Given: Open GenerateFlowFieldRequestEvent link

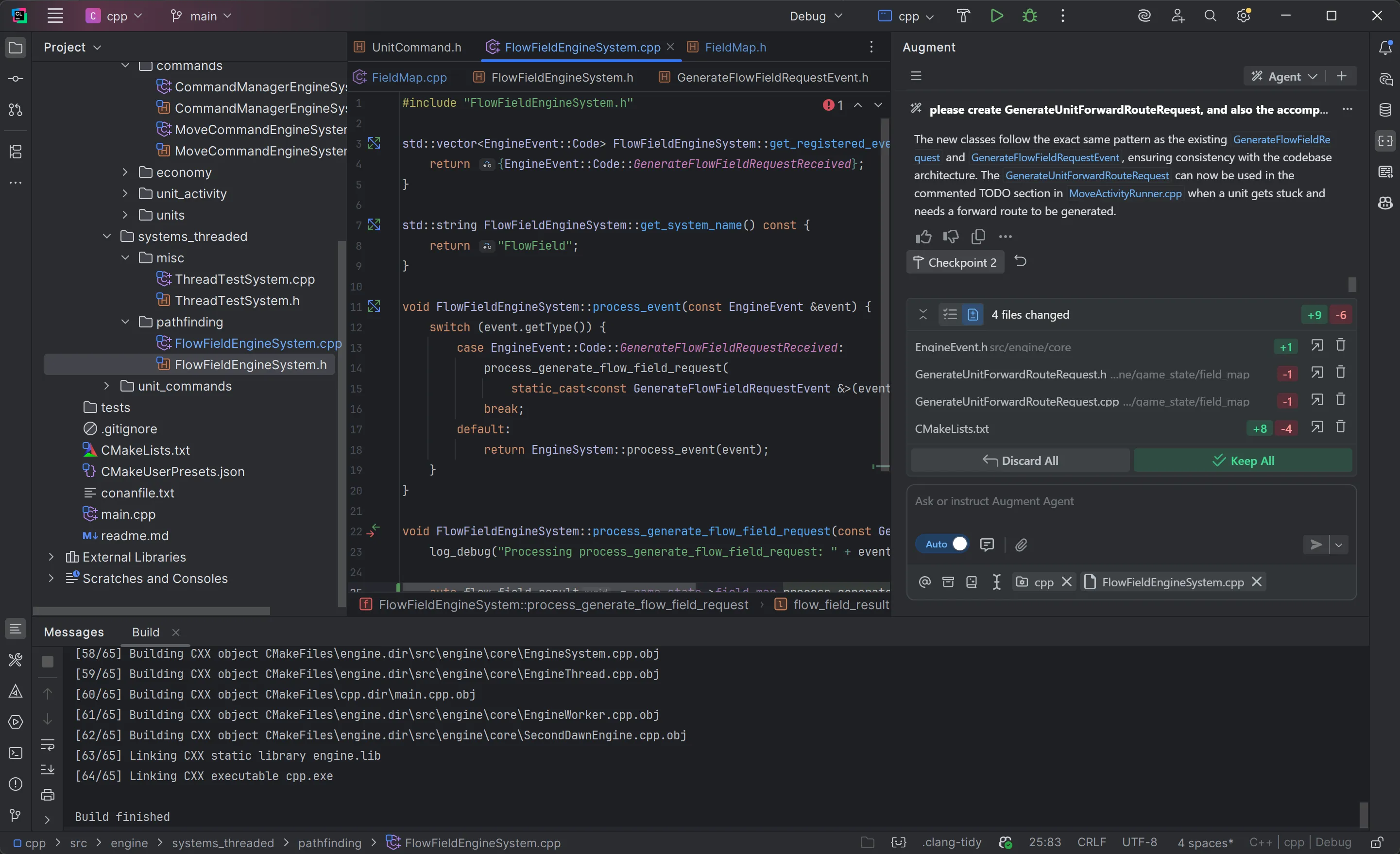Looking at the screenshot, I should pyautogui.click(x=1045, y=157).
